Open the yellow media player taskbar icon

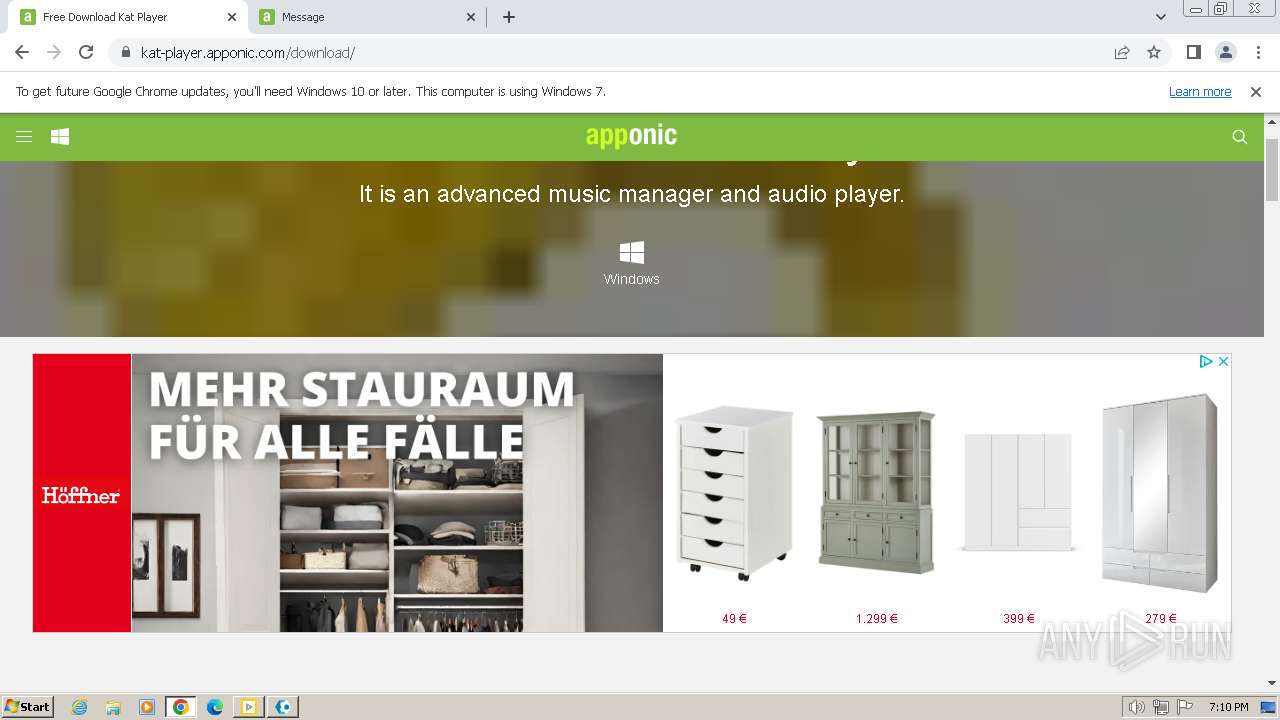(x=249, y=707)
